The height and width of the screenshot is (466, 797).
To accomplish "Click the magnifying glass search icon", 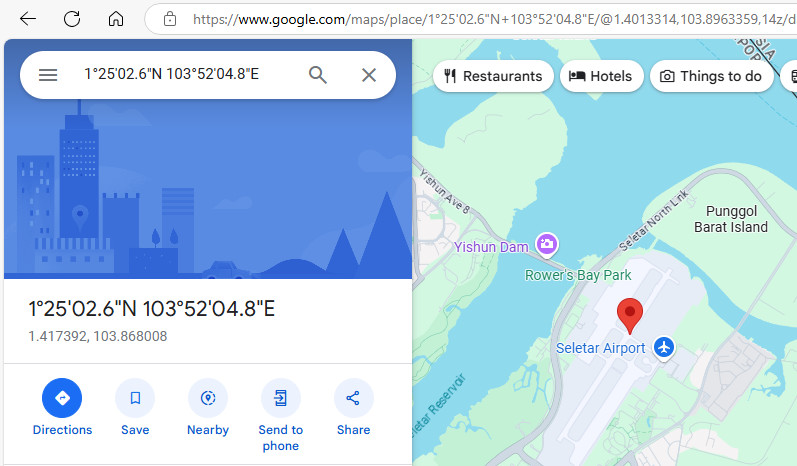I will [x=318, y=75].
